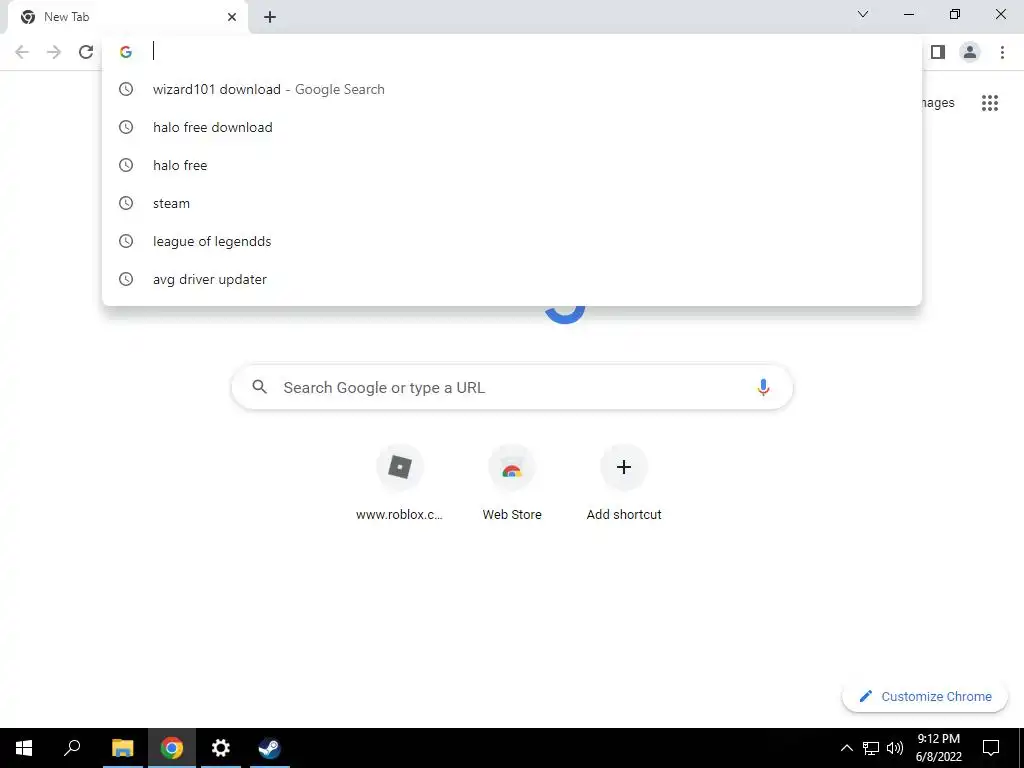Open the tab search chevron

pyautogui.click(x=863, y=14)
